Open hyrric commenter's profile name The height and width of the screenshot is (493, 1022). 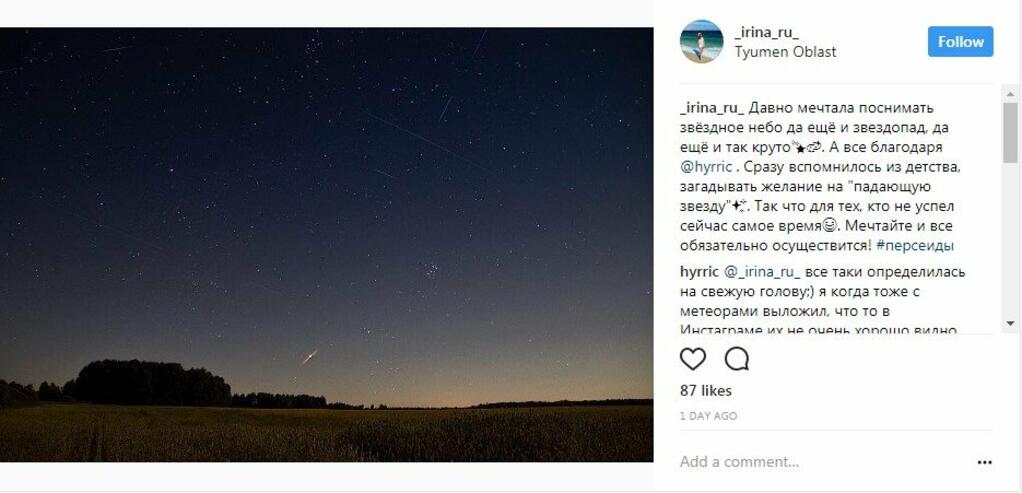699,272
